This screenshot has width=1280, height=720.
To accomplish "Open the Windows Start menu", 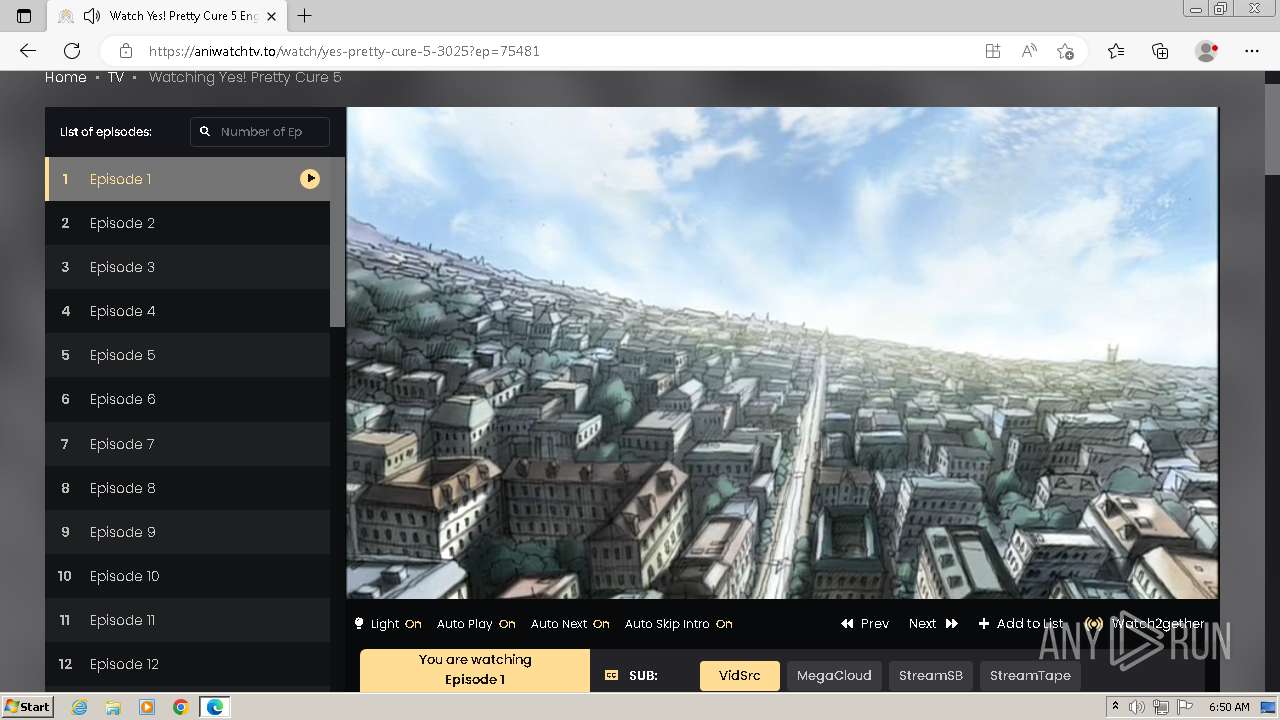I will point(27,707).
